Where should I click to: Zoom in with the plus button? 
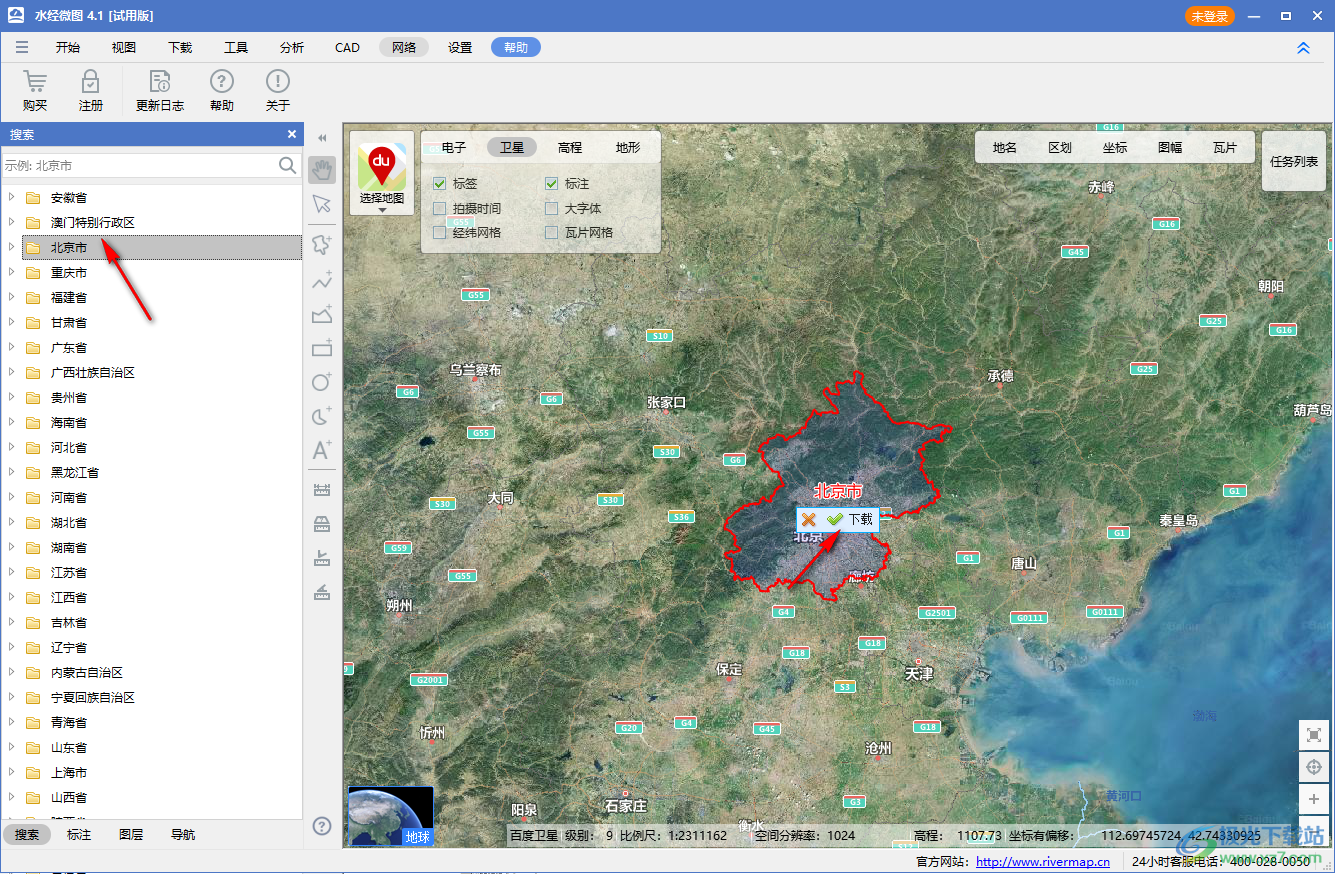tap(1314, 799)
